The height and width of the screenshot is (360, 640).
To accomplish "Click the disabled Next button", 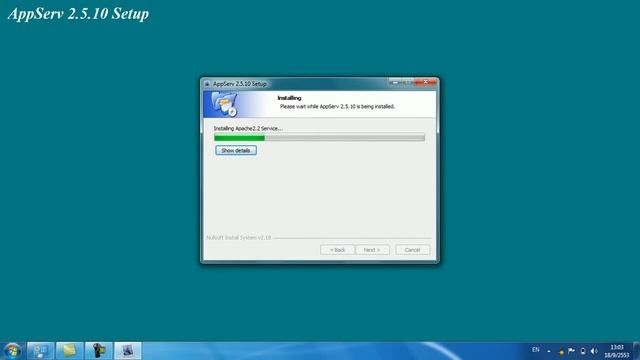I will tap(372, 249).
